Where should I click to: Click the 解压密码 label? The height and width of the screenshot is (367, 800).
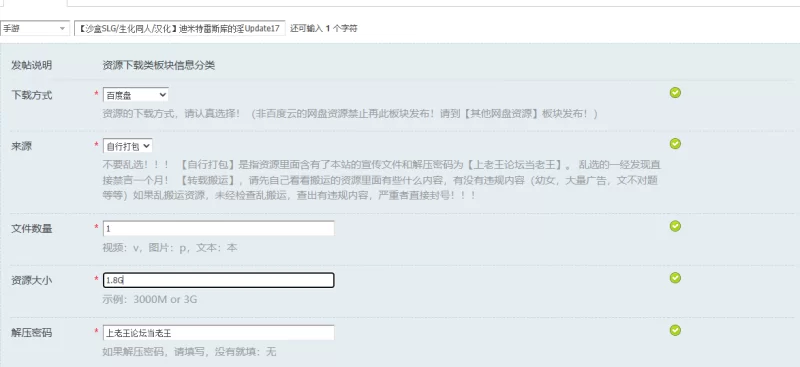pyautogui.click(x=32, y=333)
